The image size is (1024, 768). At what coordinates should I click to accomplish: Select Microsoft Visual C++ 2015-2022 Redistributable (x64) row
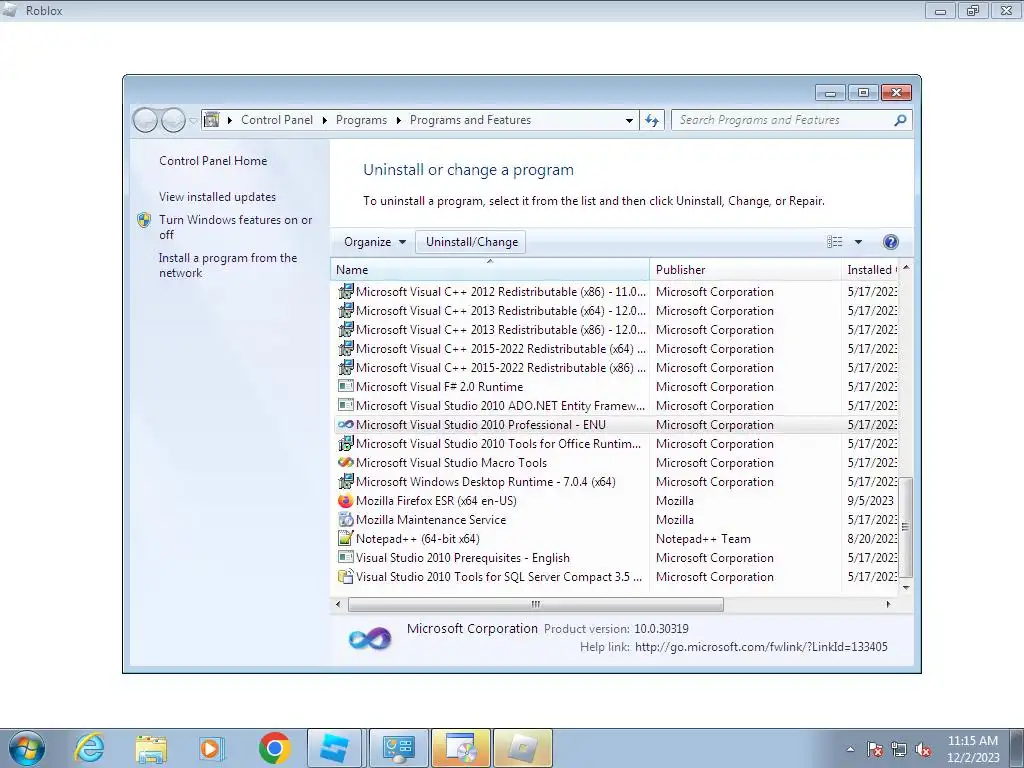[616, 349]
